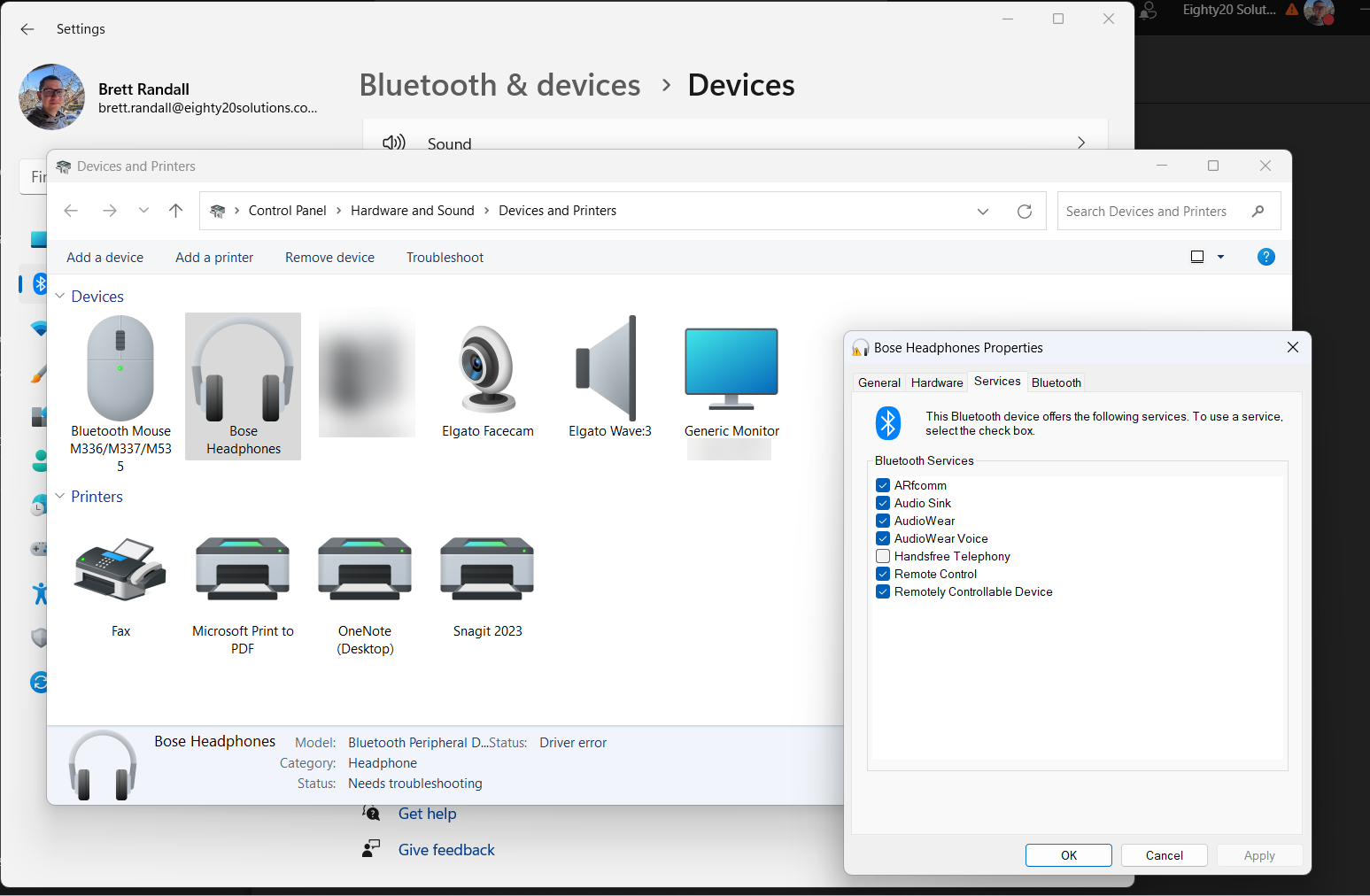Go up one folder level

175,211
